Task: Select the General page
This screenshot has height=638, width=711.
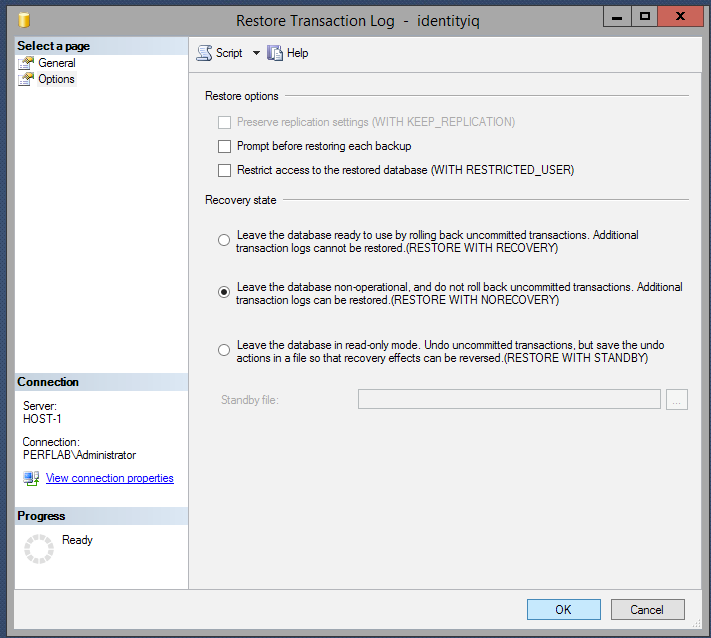Action: click(56, 63)
